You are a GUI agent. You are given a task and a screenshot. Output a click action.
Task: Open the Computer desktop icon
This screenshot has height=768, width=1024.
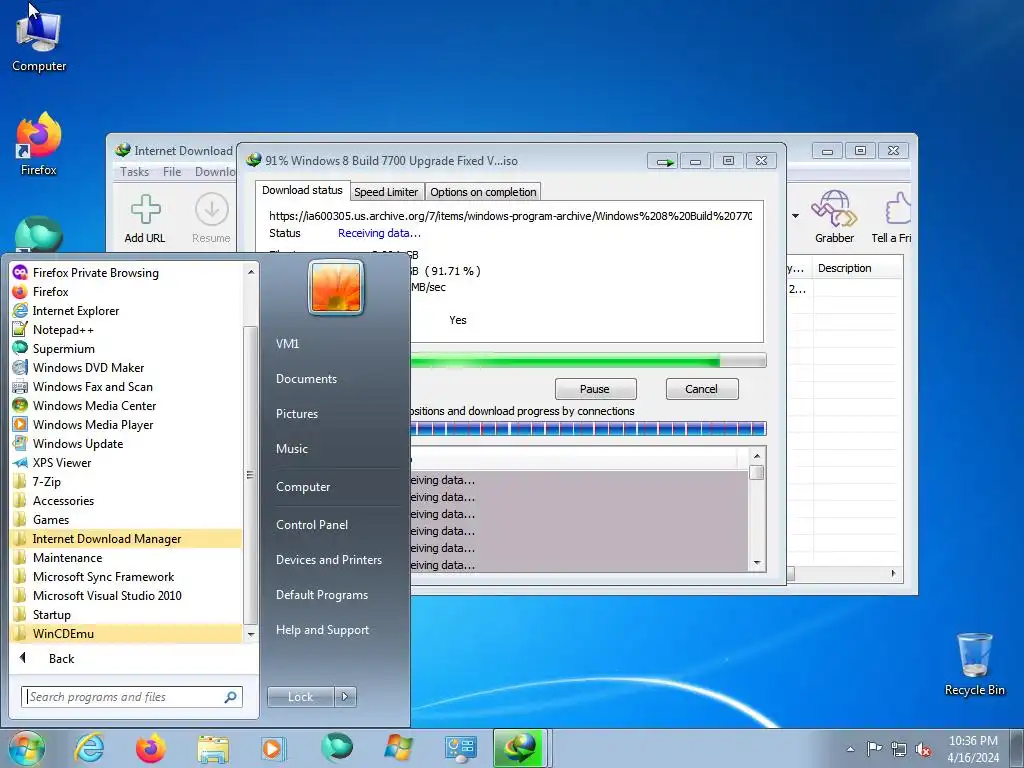pos(39,40)
